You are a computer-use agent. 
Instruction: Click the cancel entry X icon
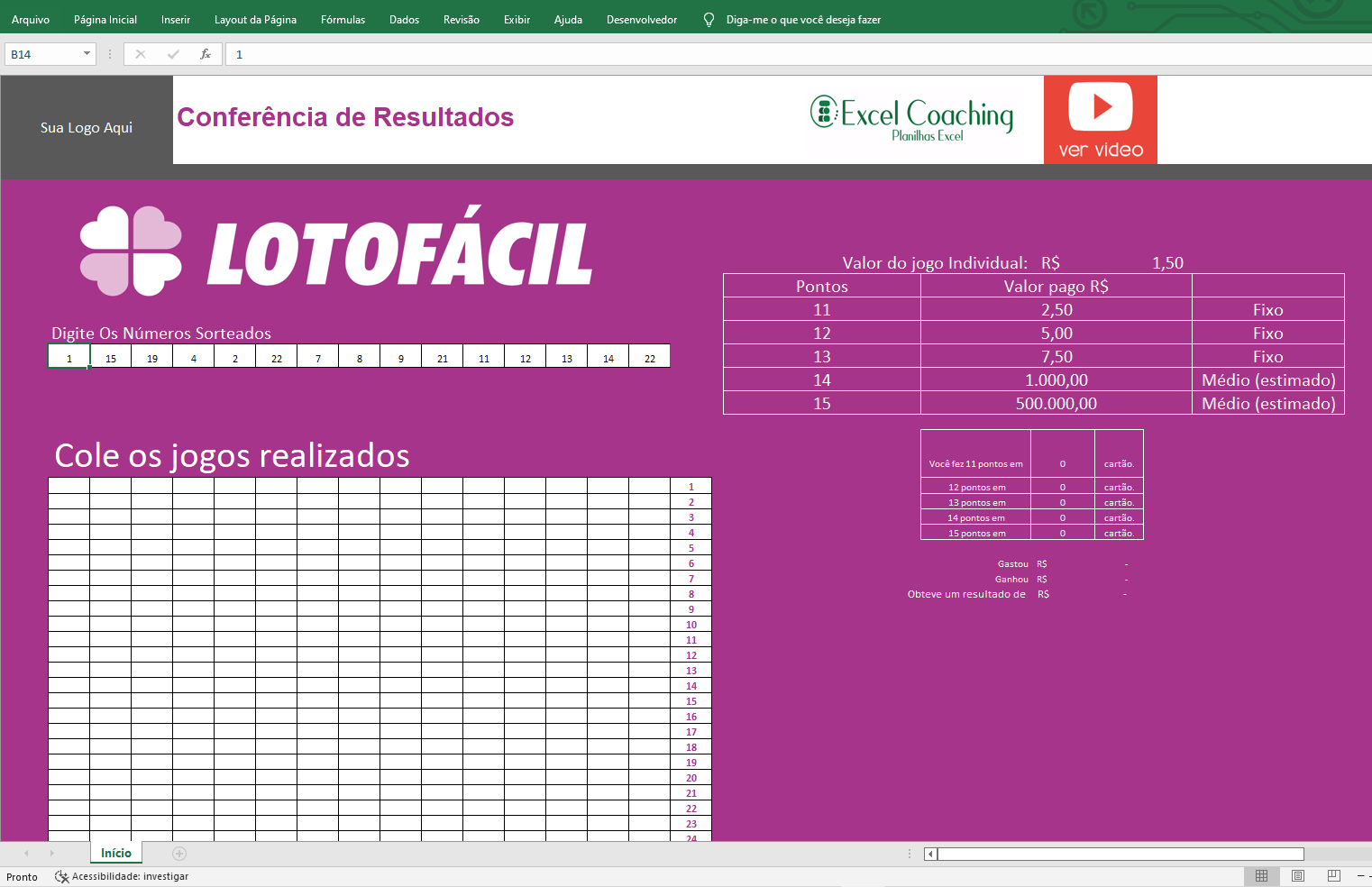pos(141,54)
